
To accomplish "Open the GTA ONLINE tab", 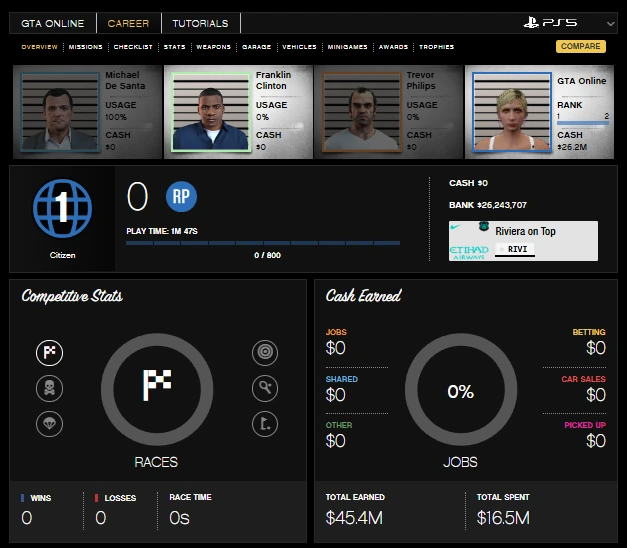I will (52, 23).
